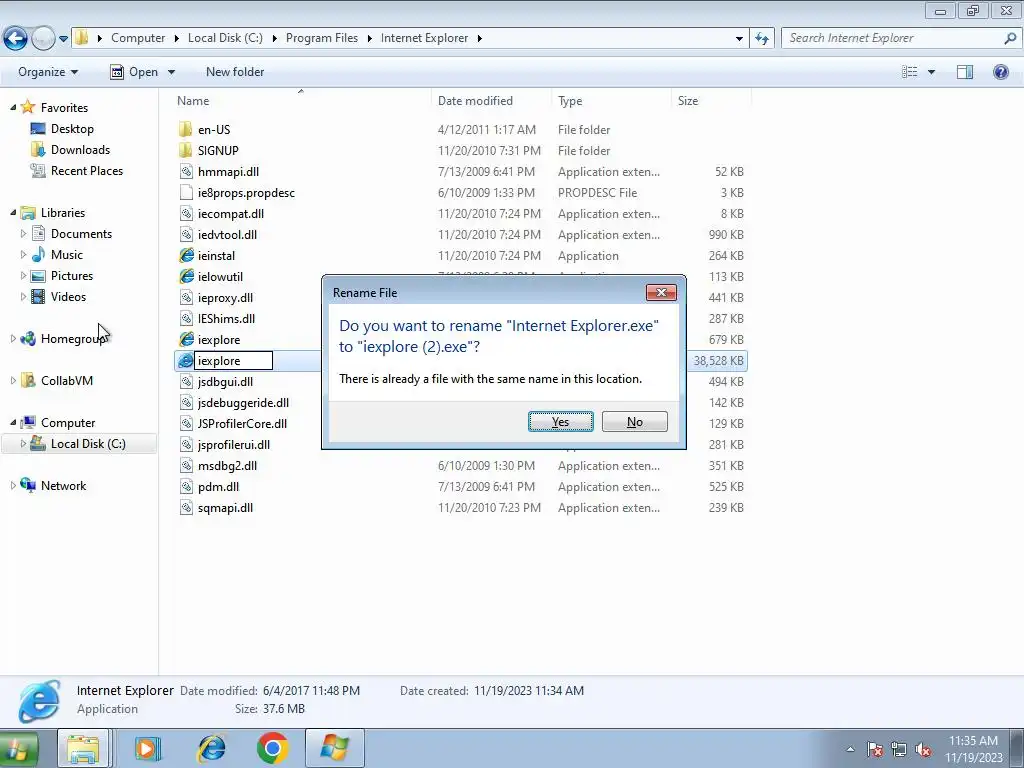
Task: Click the muted volume tray icon
Action: pyautogui.click(x=923, y=749)
